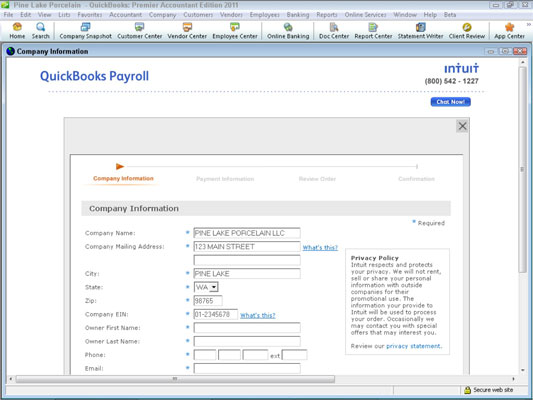Click the Email field

(247, 368)
